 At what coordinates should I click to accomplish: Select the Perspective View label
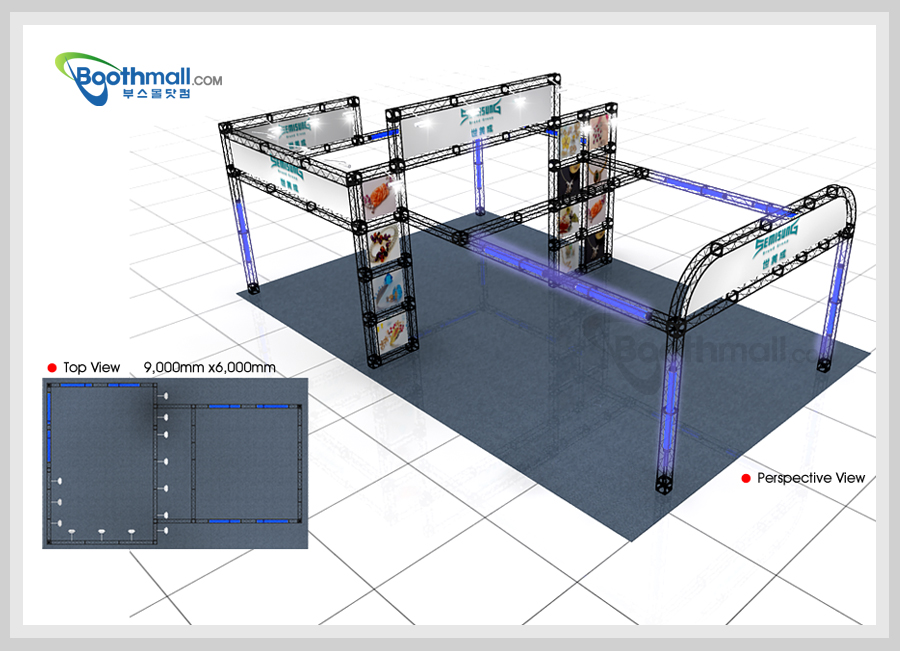point(810,478)
